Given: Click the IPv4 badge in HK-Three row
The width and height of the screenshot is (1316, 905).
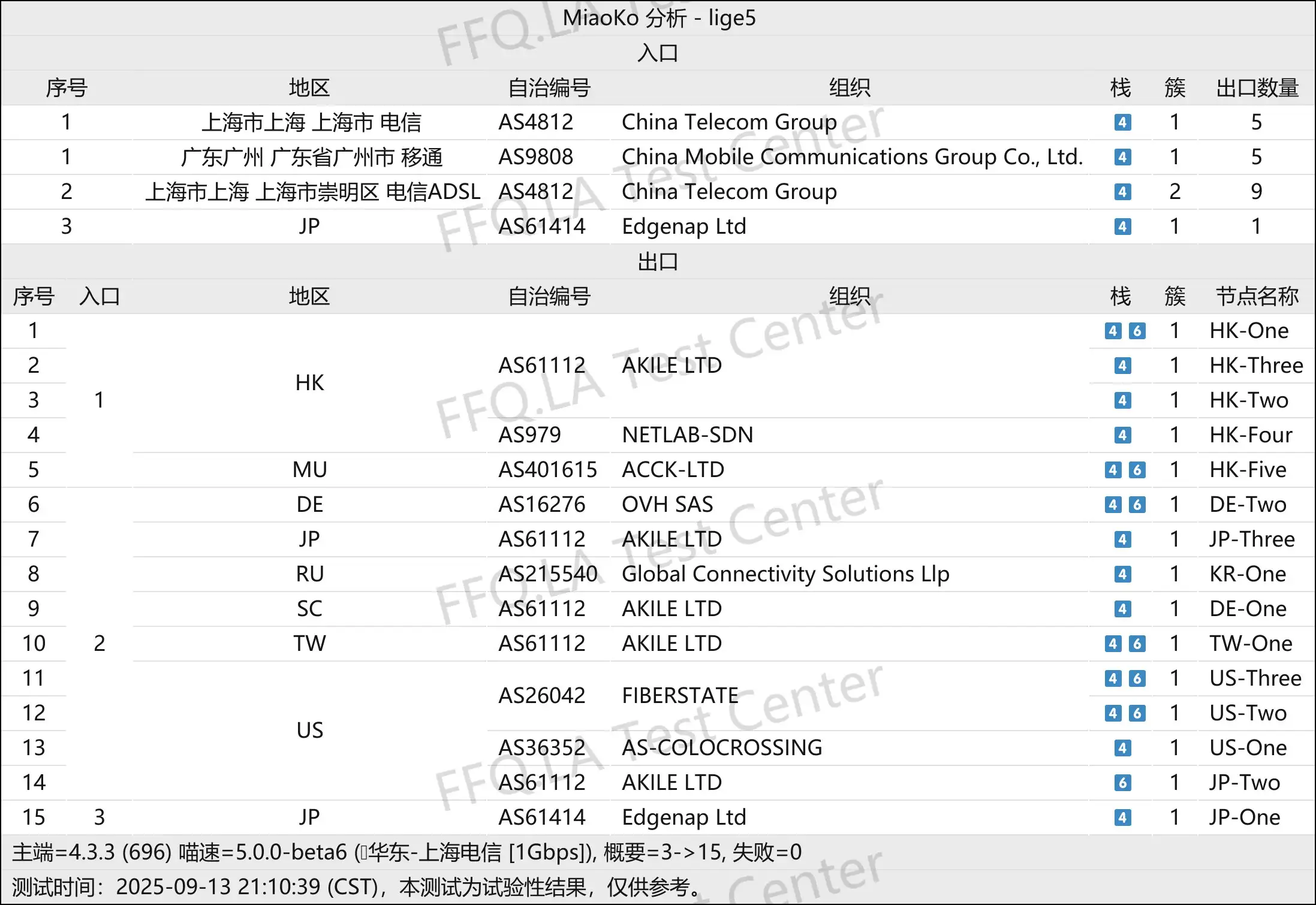Looking at the screenshot, I should click(x=1122, y=366).
